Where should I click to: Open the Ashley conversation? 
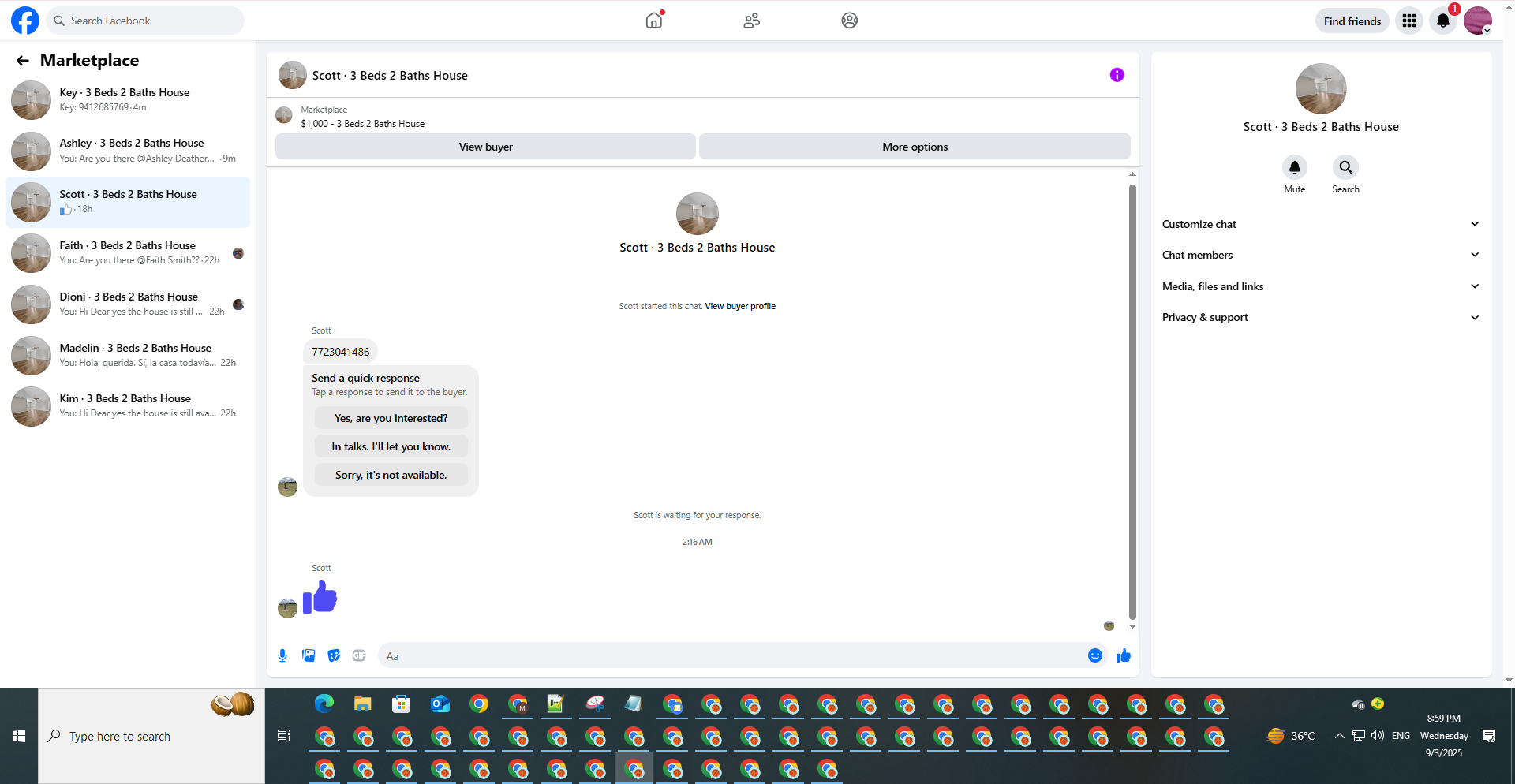pos(128,151)
